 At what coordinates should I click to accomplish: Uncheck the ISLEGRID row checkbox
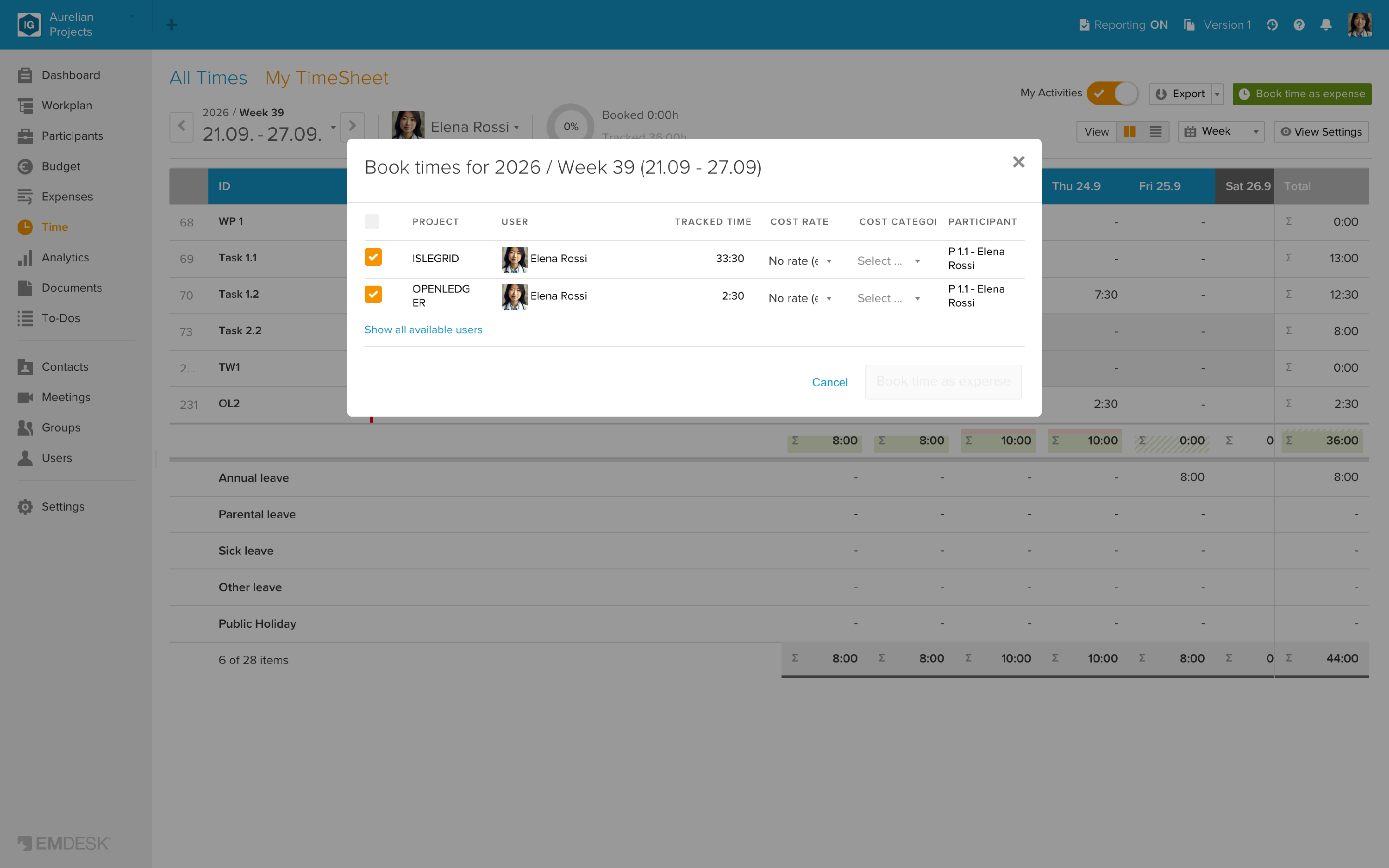pos(373,257)
